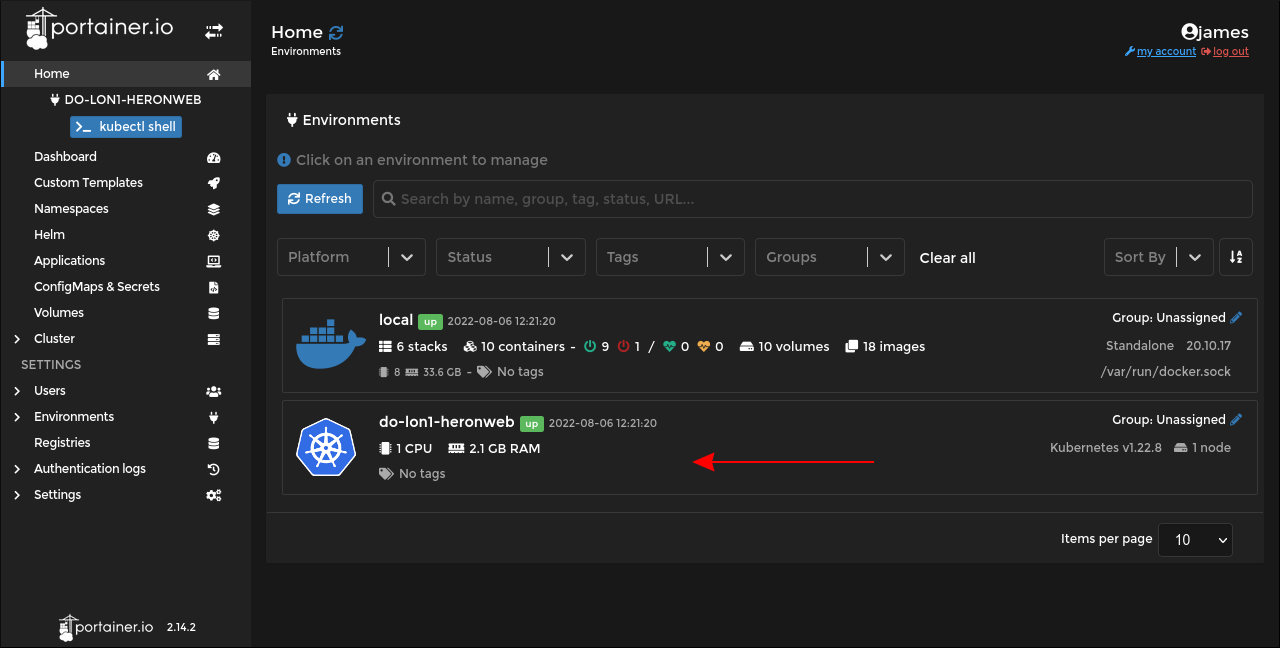Click the sidebar collapse toggle arrows icon
Image resolution: width=1280 pixels, height=648 pixels.
(214, 31)
